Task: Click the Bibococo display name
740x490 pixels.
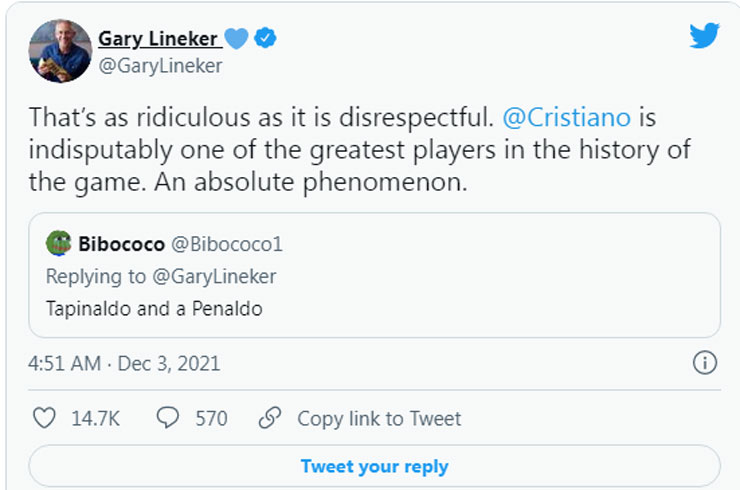Action: [x=121, y=244]
